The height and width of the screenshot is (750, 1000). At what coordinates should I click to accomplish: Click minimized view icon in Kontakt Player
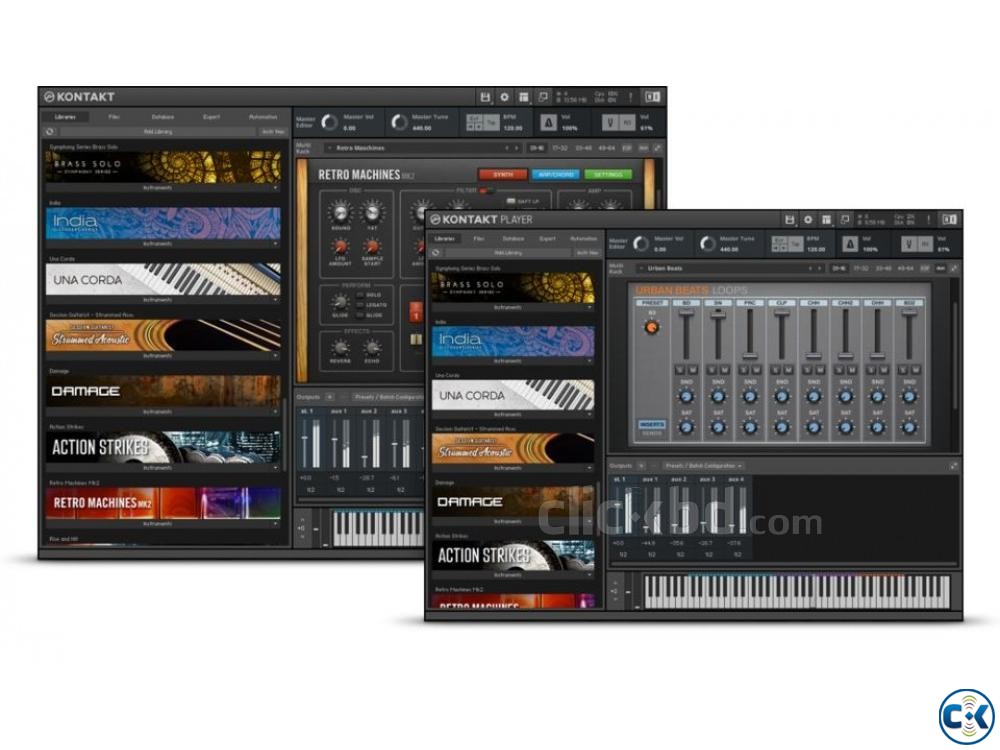tap(845, 220)
